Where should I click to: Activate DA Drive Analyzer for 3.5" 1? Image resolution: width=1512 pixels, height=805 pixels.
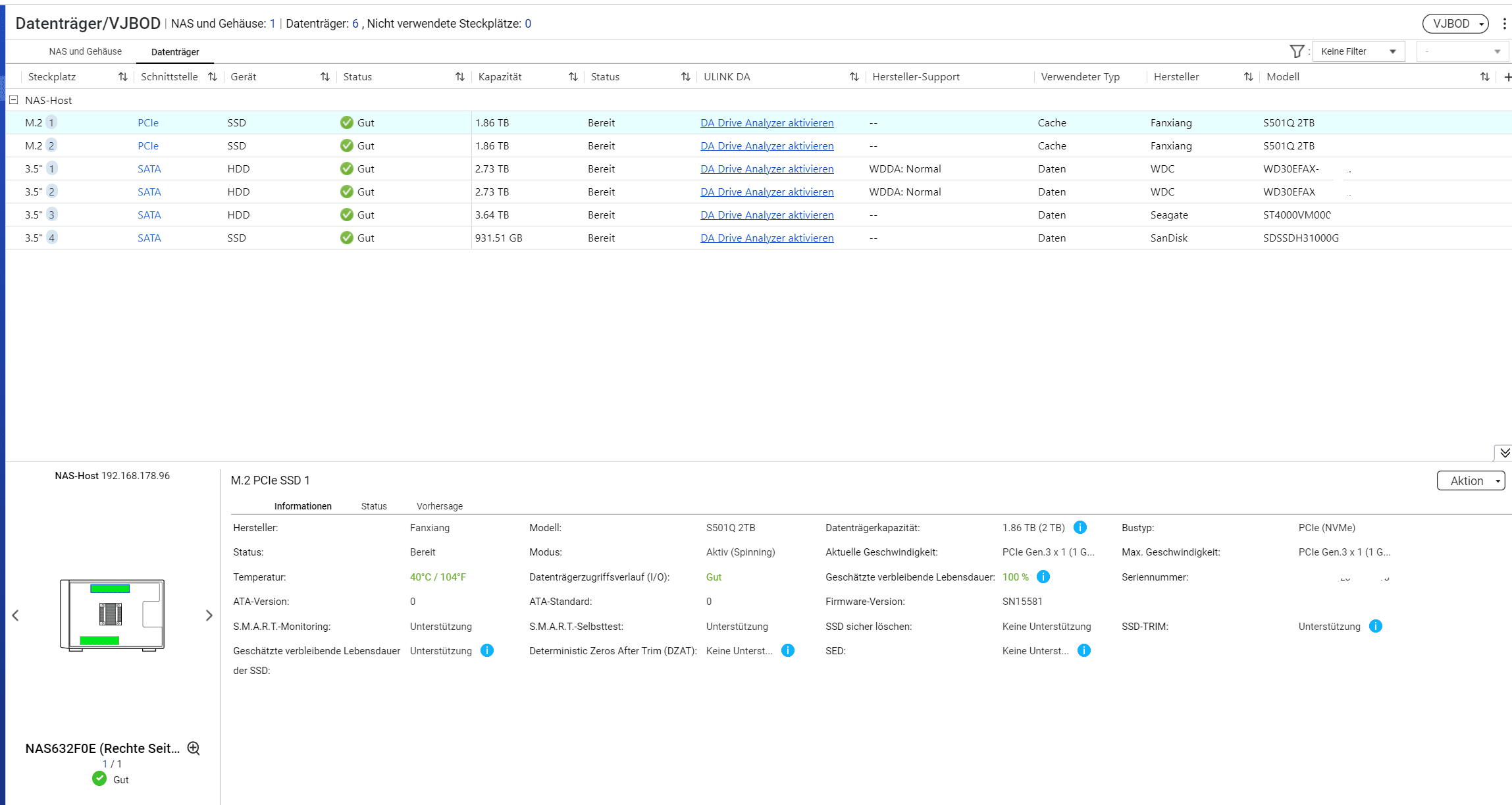pos(767,169)
